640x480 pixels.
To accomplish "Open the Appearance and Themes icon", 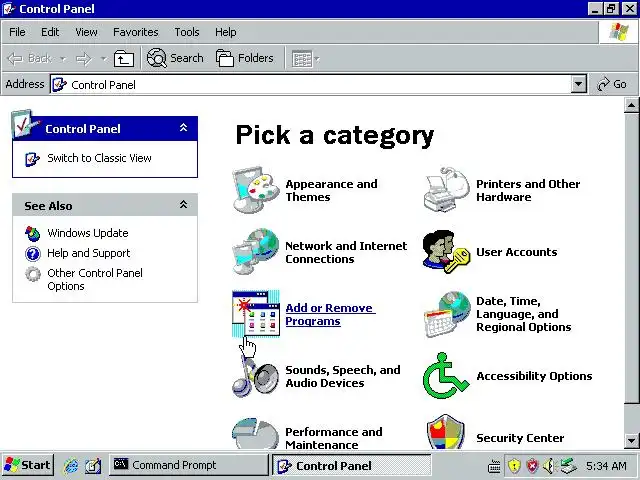I will [256, 190].
